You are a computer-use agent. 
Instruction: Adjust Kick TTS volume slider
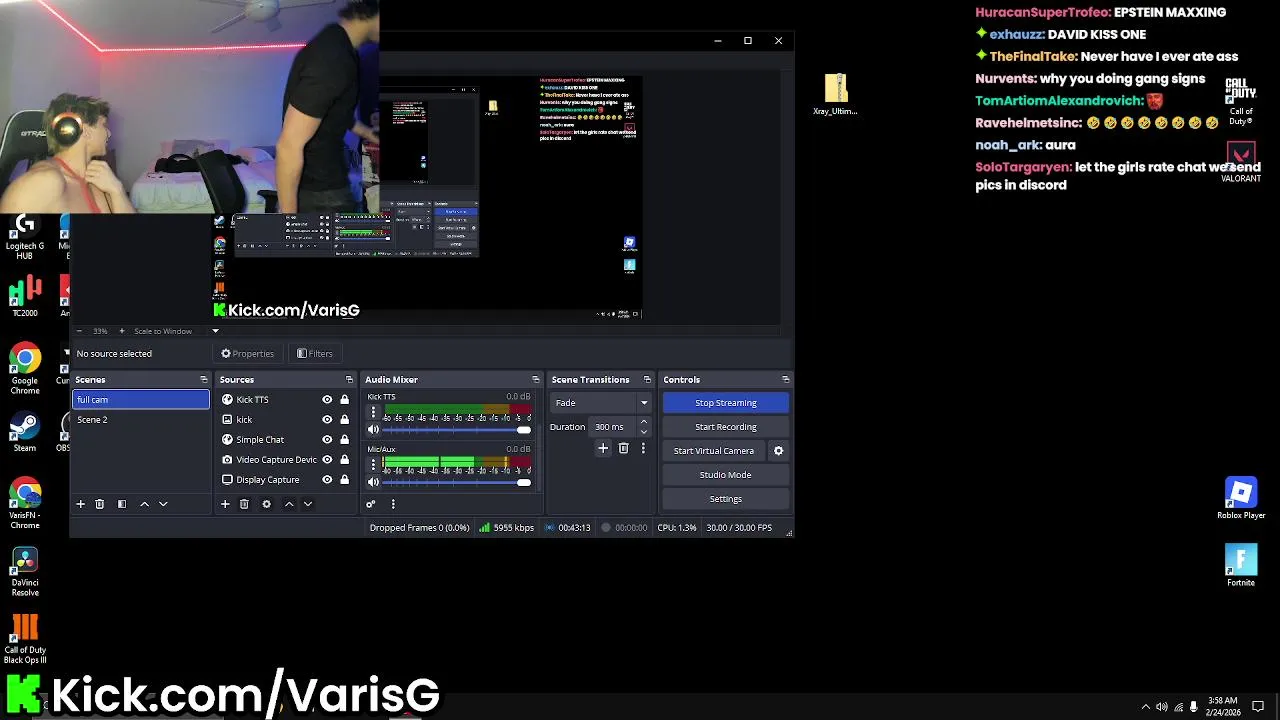click(457, 430)
